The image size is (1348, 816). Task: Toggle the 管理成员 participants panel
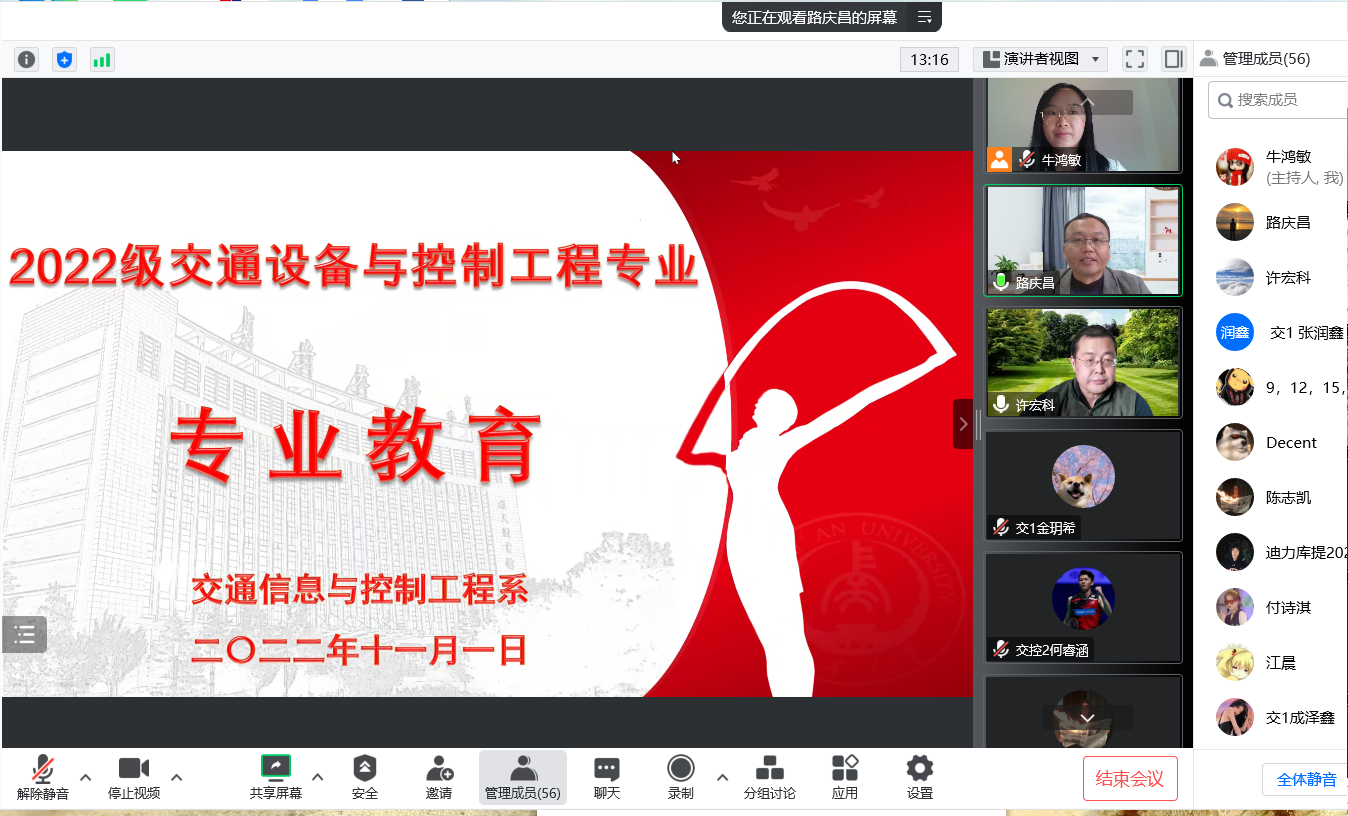tap(522, 777)
